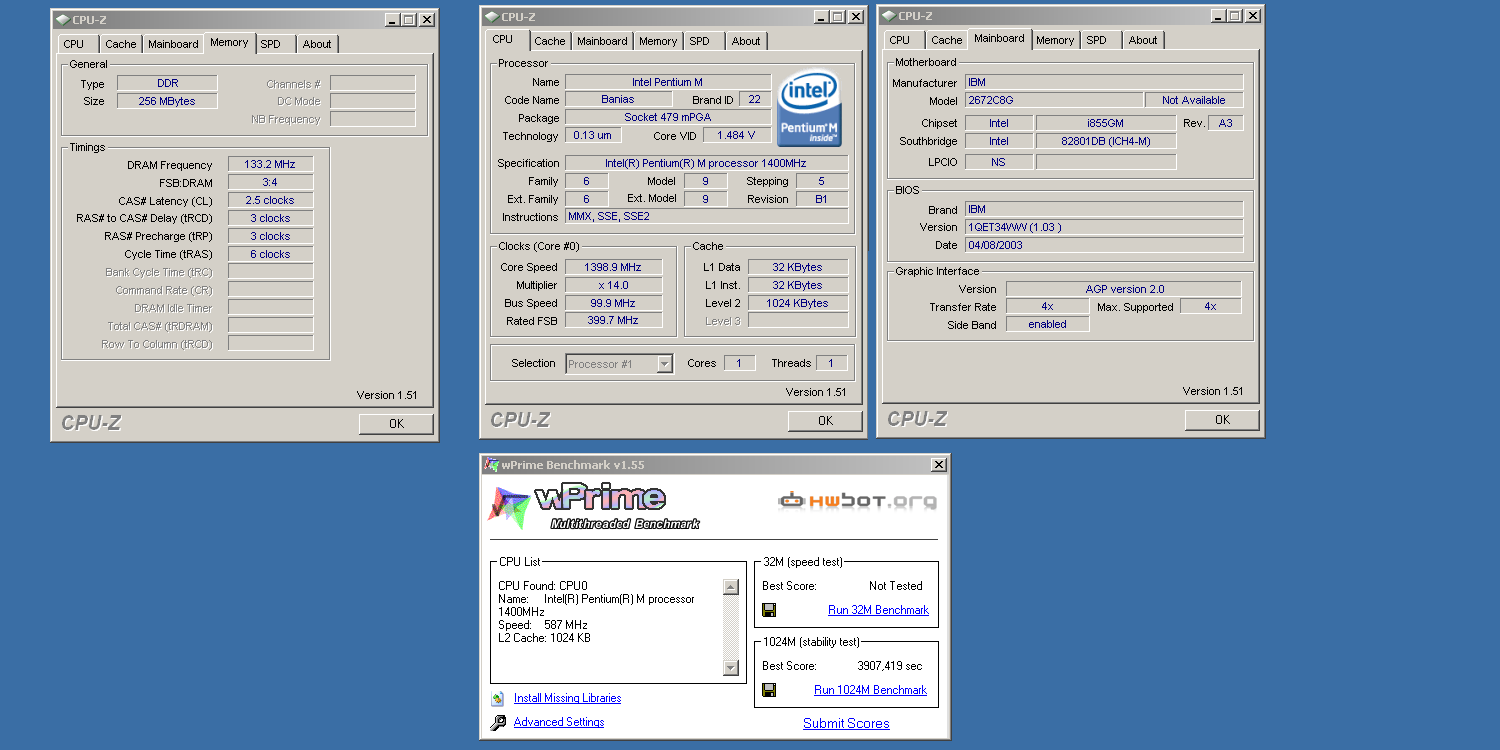Open About tab in Memory window

pos(317,44)
